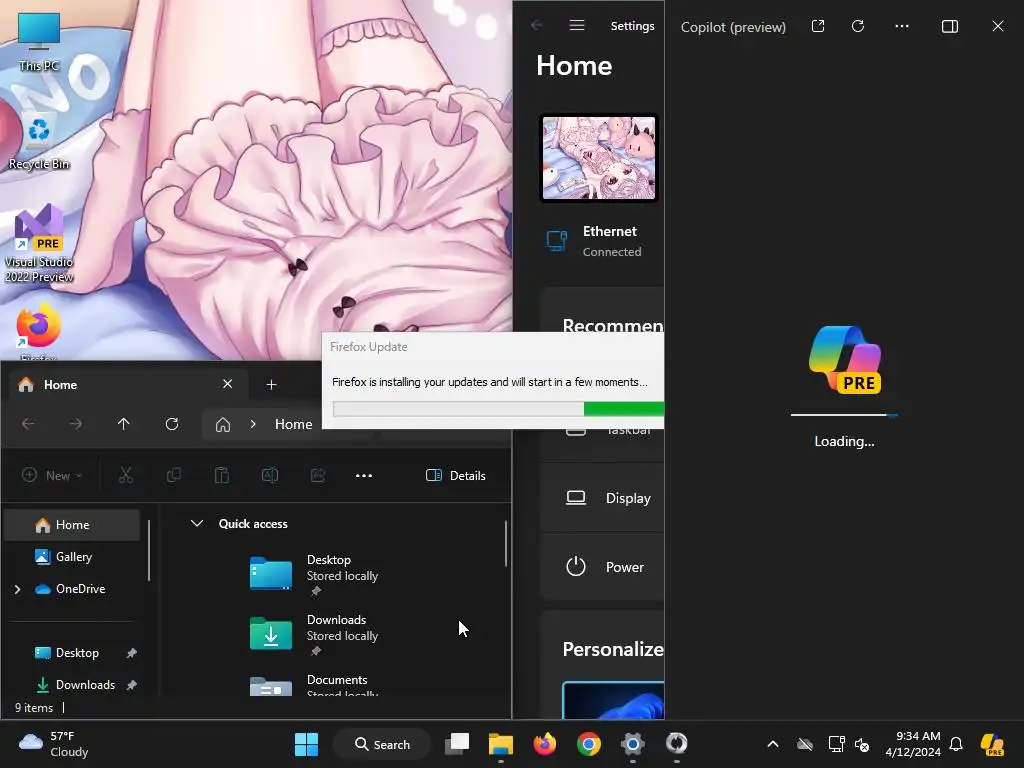Select the Windows theme thumbnail under Personalize
Viewport: 1024px width, 768px height.
coord(613,700)
